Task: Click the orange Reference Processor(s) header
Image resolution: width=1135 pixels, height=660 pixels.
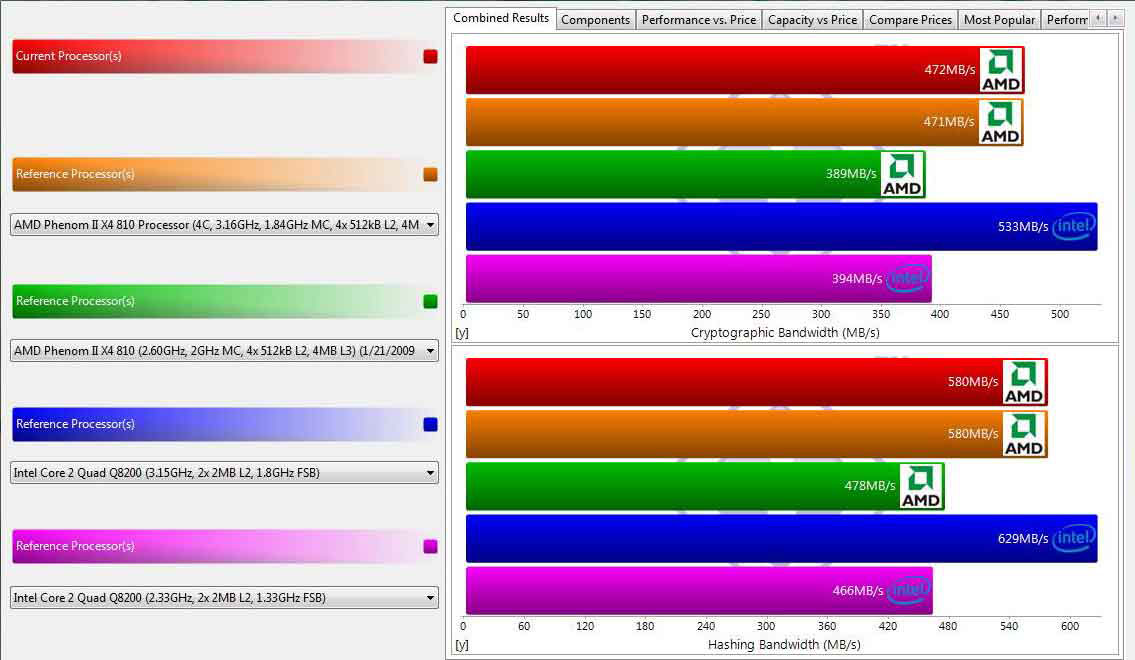Action: coord(225,174)
